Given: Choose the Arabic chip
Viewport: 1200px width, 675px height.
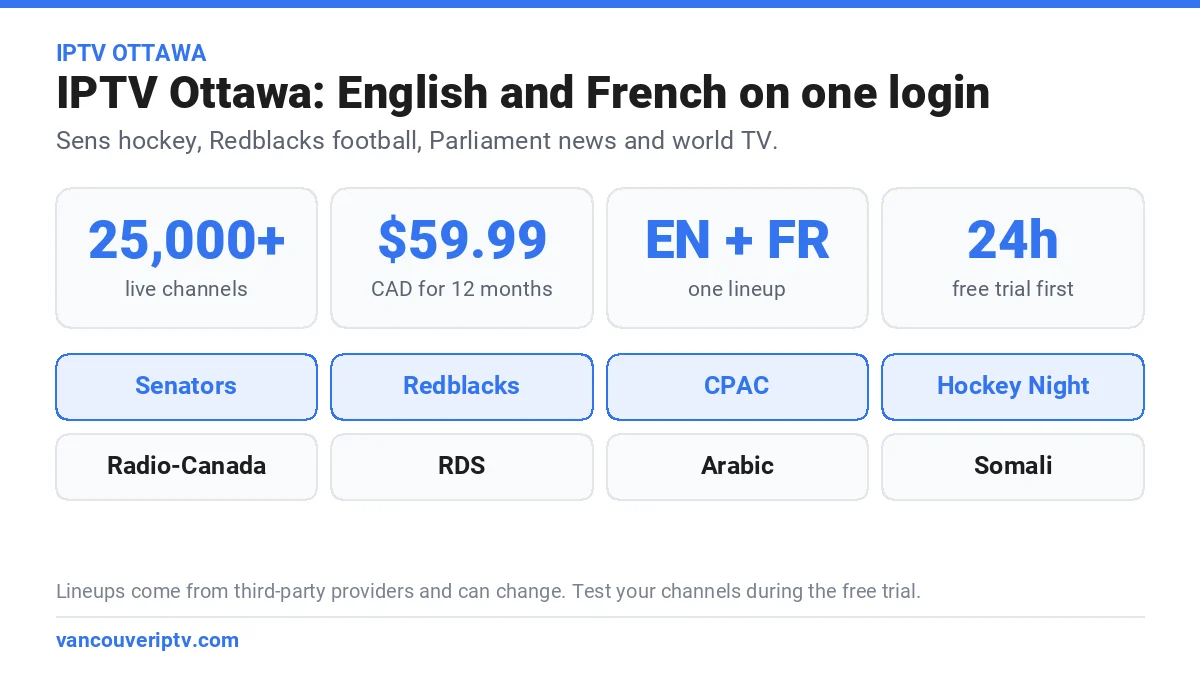Looking at the screenshot, I should click(737, 466).
